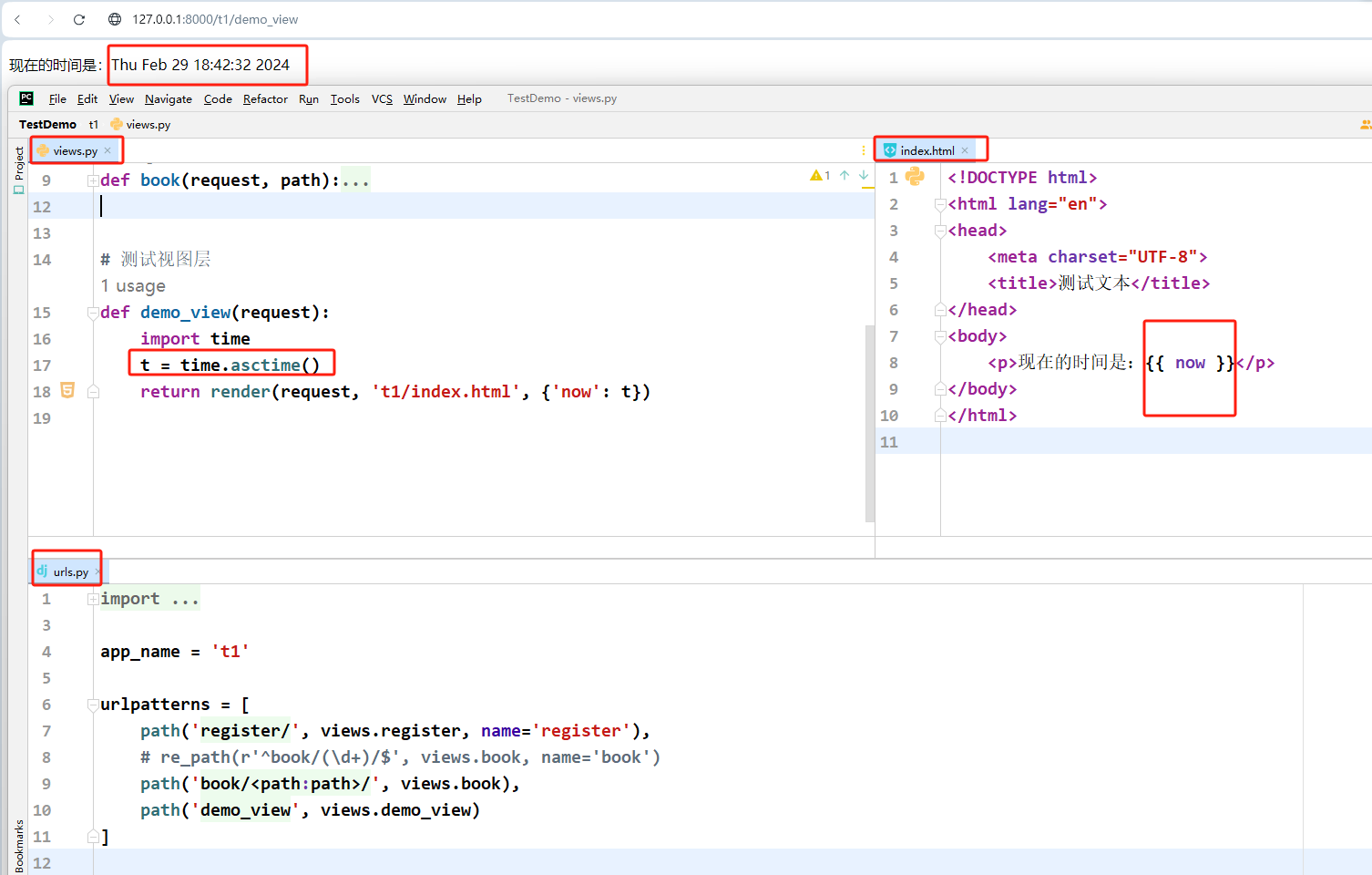Open the Project tool window
Viewport: 1372px width, 875px height.
18,170
